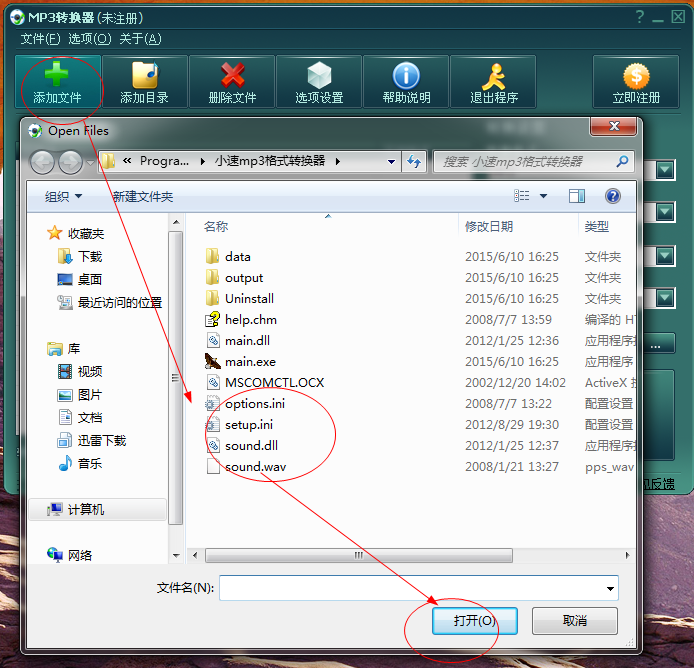Click the file name (文件名) input field
This screenshot has height=668, width=694.
(x=418, y=588)
